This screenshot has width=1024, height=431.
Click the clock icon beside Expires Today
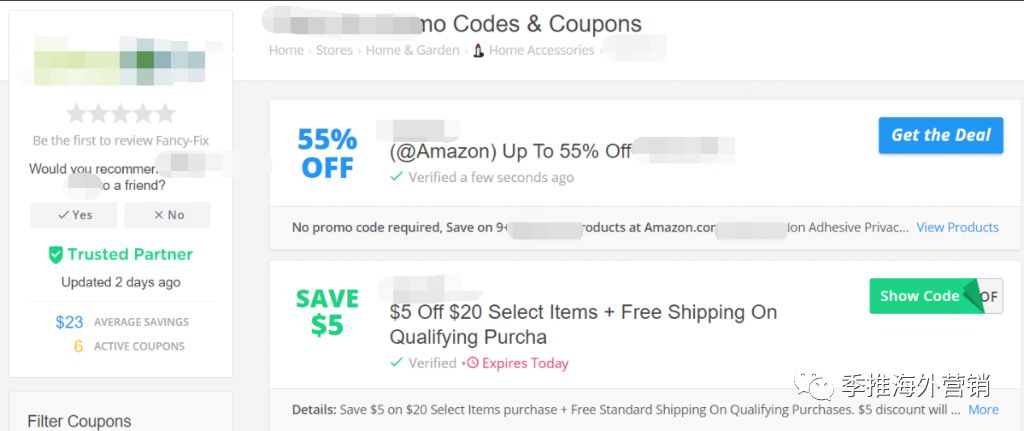click(473, 363)
